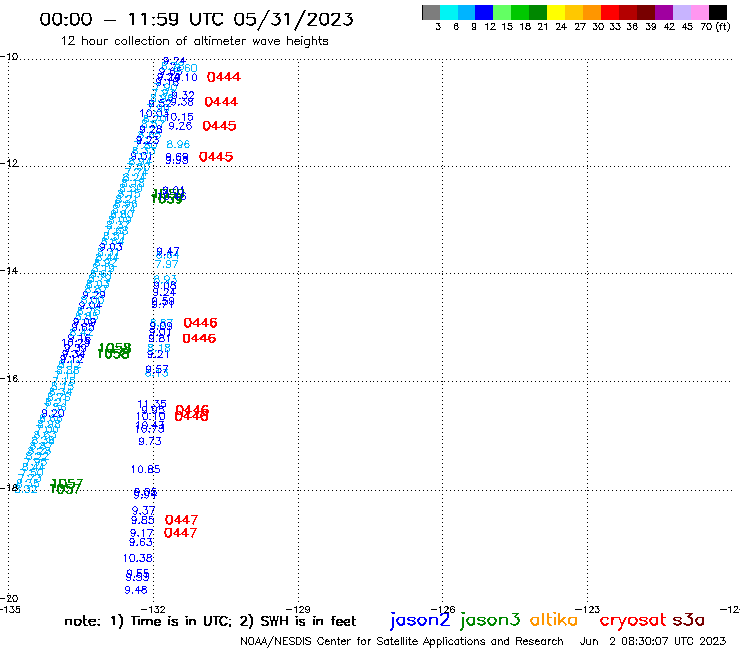Image resolution: width=740 pixels, height=650 pixels.
Task: Click the wave height value 9.37
Action: (x=143, y=510)
